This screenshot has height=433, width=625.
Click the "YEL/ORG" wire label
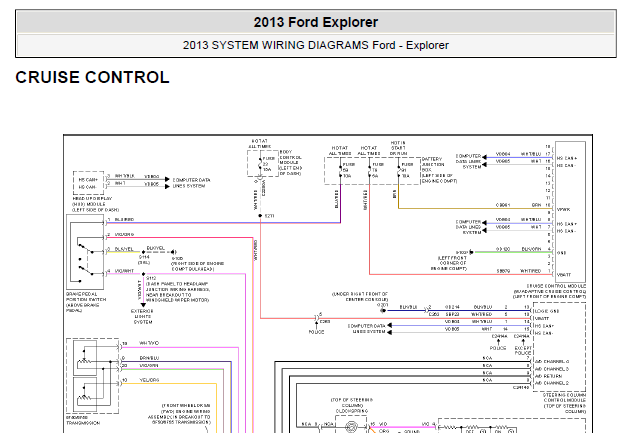149,380
